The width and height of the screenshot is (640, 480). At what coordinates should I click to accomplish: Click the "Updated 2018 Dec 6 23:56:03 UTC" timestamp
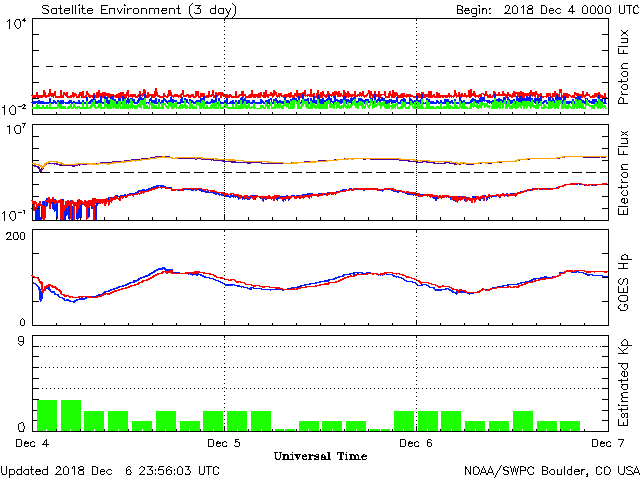(x=110, y=471)
